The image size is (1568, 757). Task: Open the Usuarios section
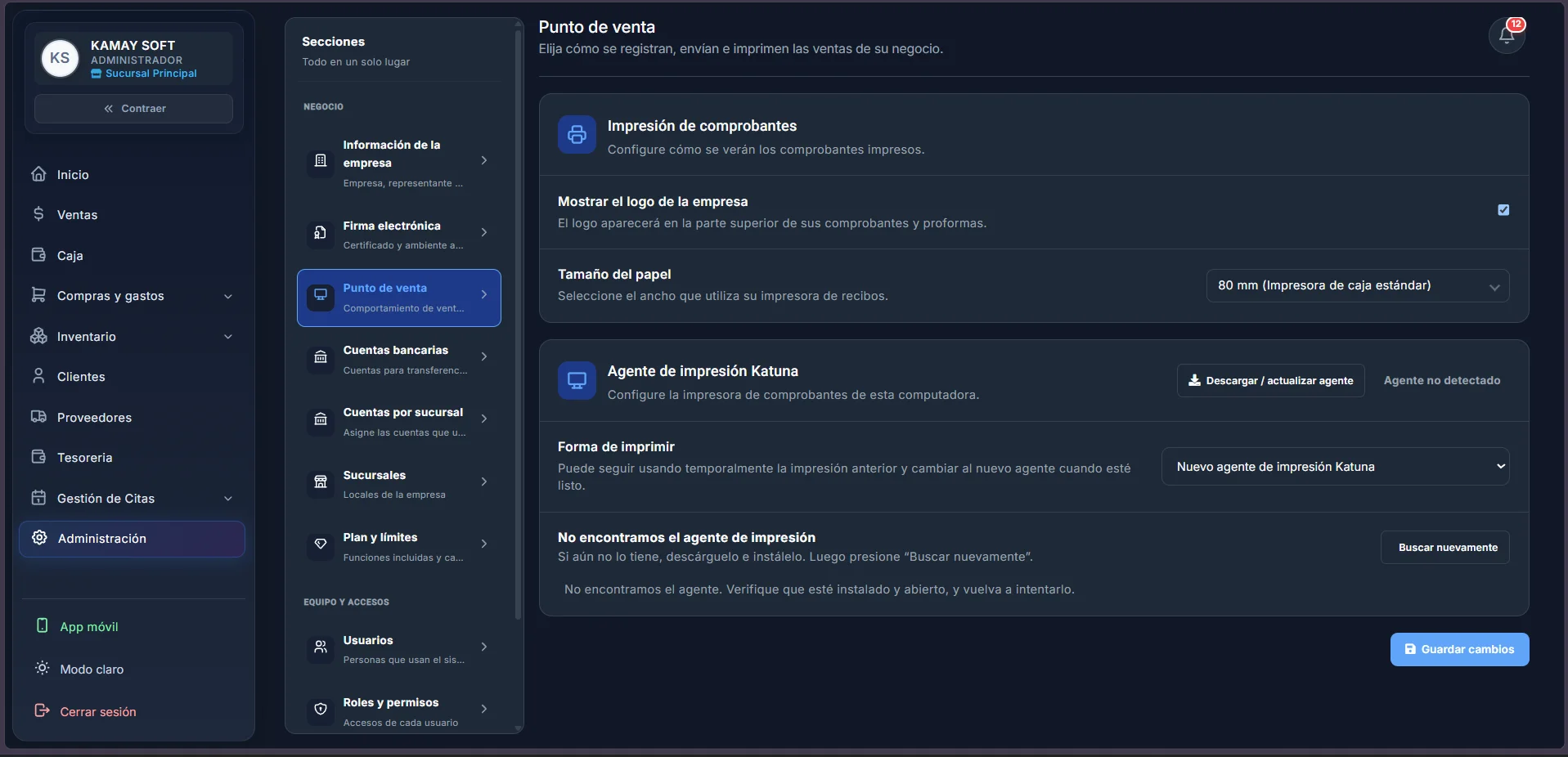399,650
